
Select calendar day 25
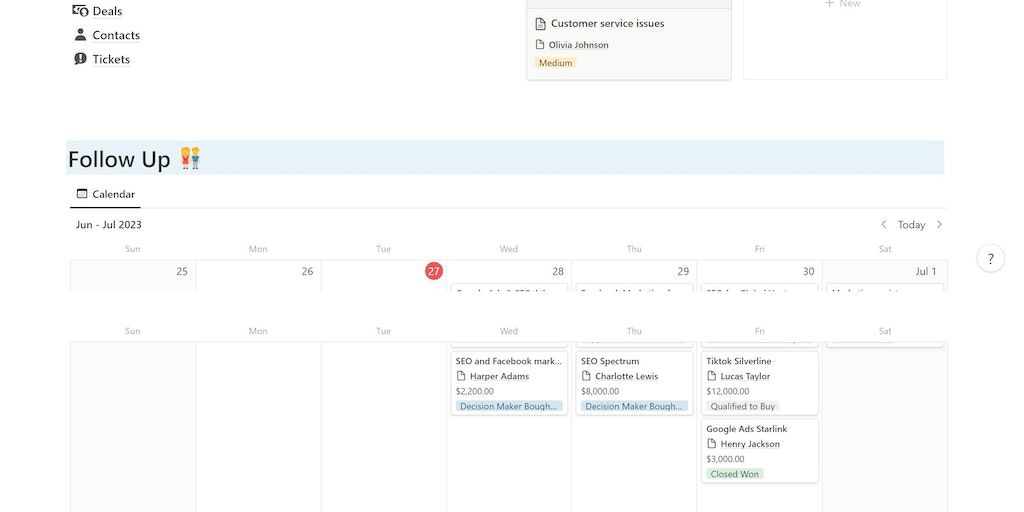point(182,272)
